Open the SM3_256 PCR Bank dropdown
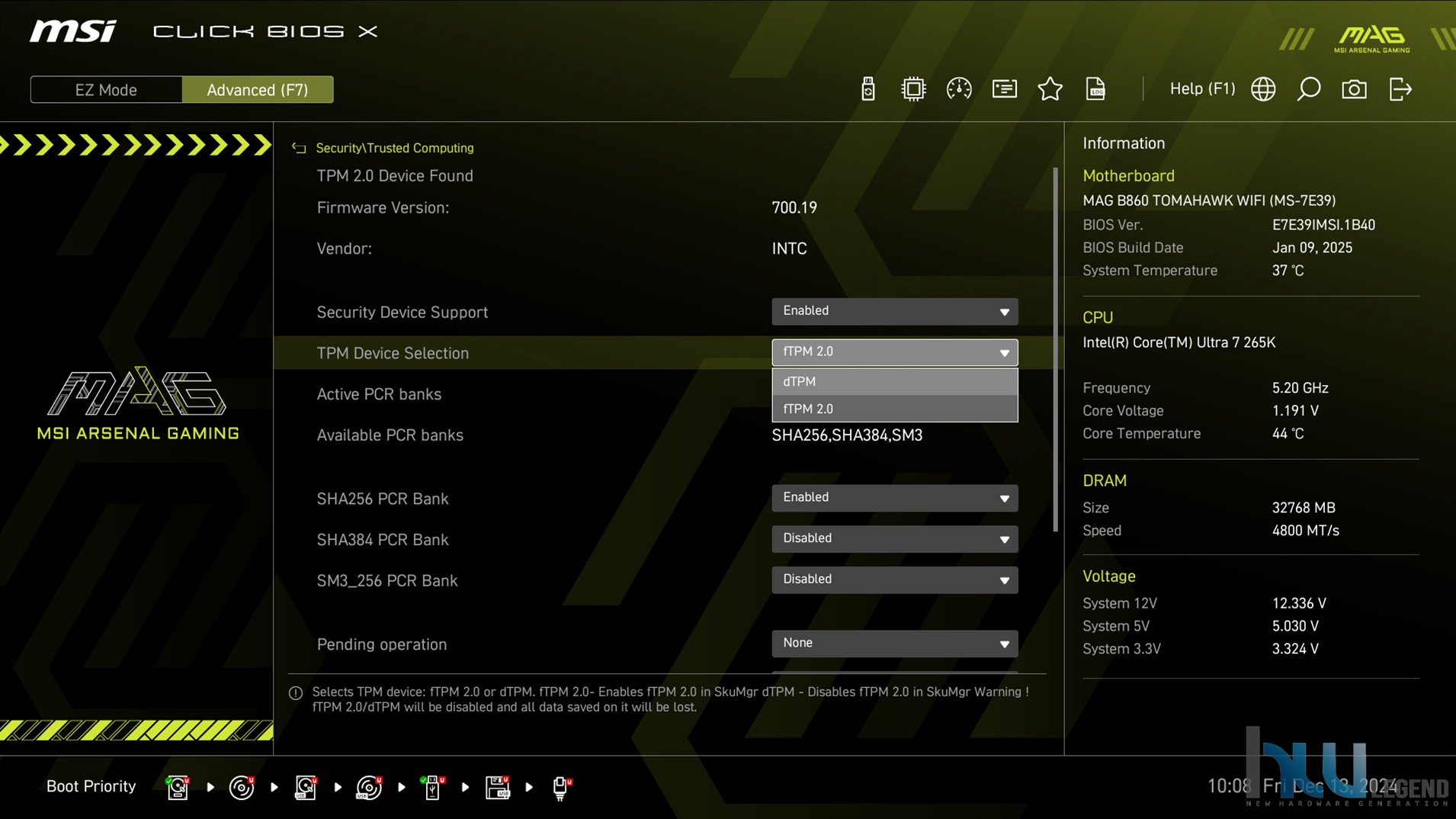Viewport: 1456px width, 819px height. (894, 580)
